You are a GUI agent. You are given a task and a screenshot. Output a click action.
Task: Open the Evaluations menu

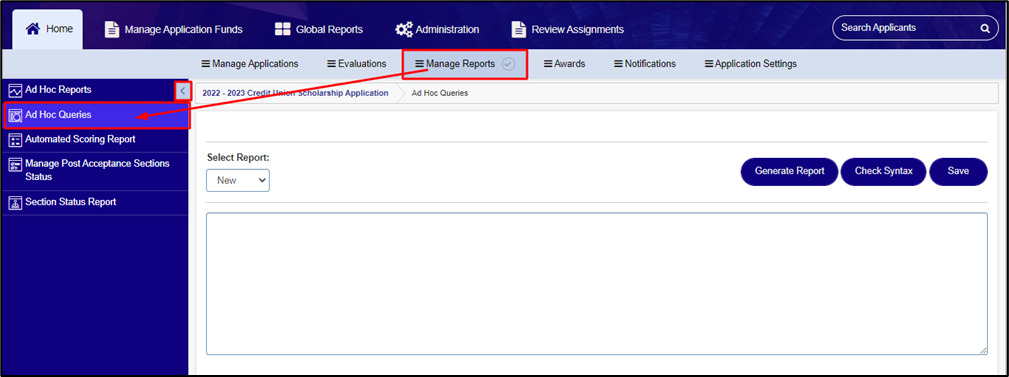click(356, 64)
